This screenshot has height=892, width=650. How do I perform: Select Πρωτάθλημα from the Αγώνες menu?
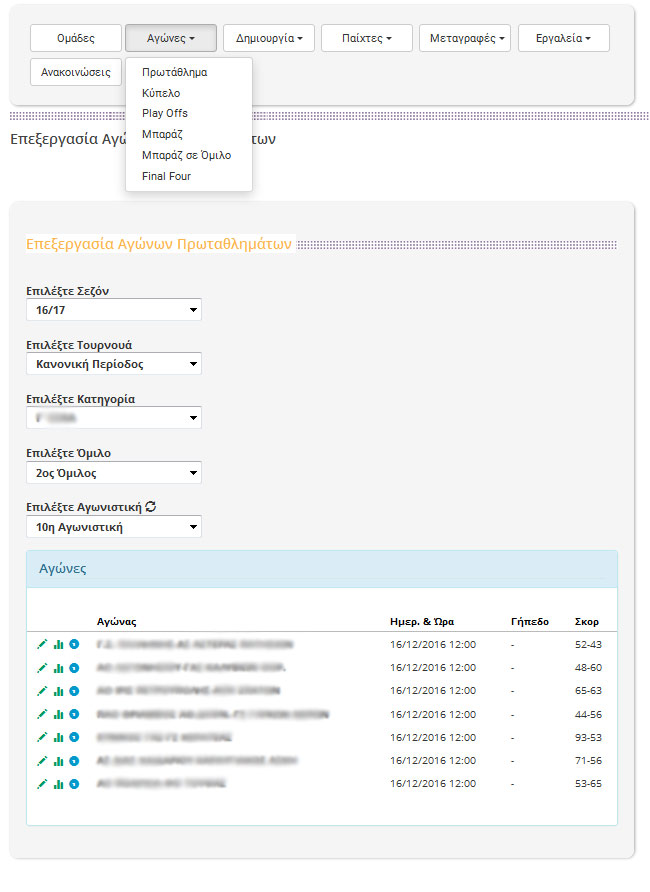[x=175, y=72]
